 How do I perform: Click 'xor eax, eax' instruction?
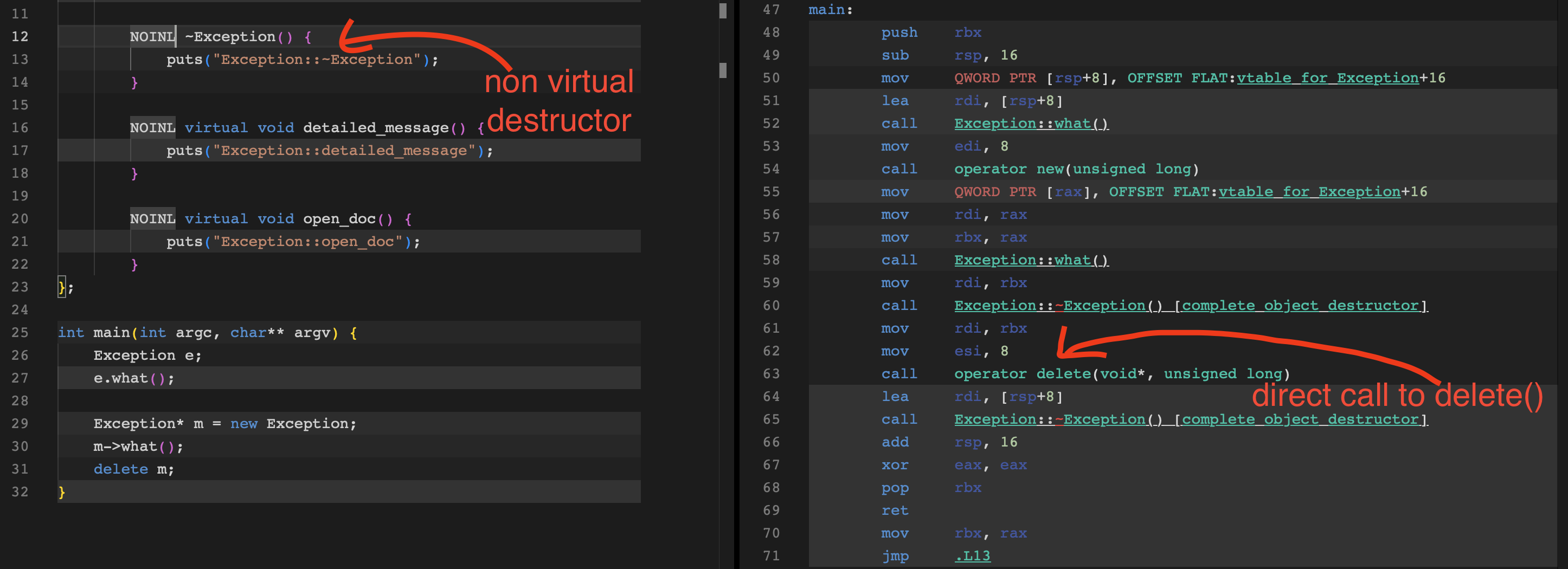pos(954,465)
